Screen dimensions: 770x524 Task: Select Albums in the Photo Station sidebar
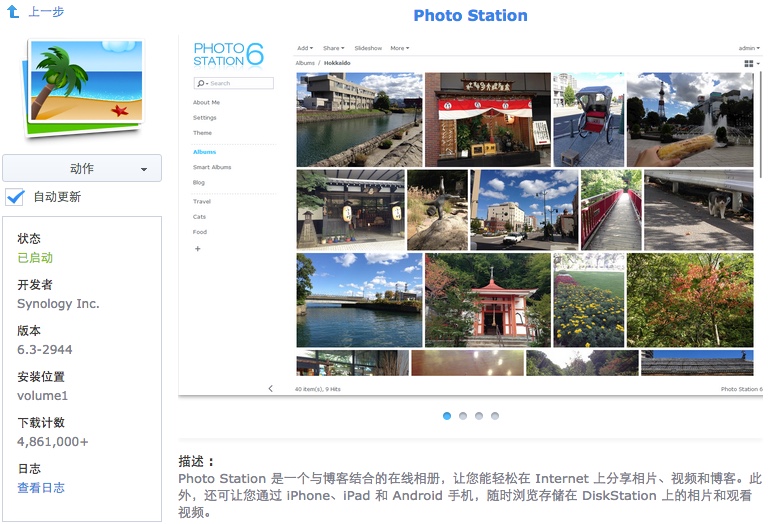tap(204, 152)
